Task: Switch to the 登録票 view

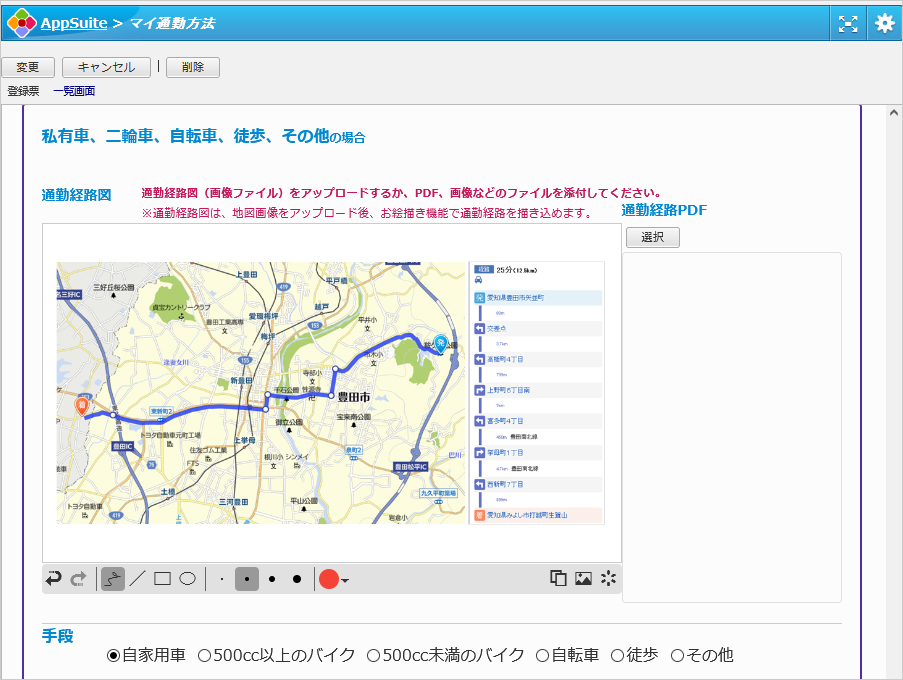Action: (23, 90)
